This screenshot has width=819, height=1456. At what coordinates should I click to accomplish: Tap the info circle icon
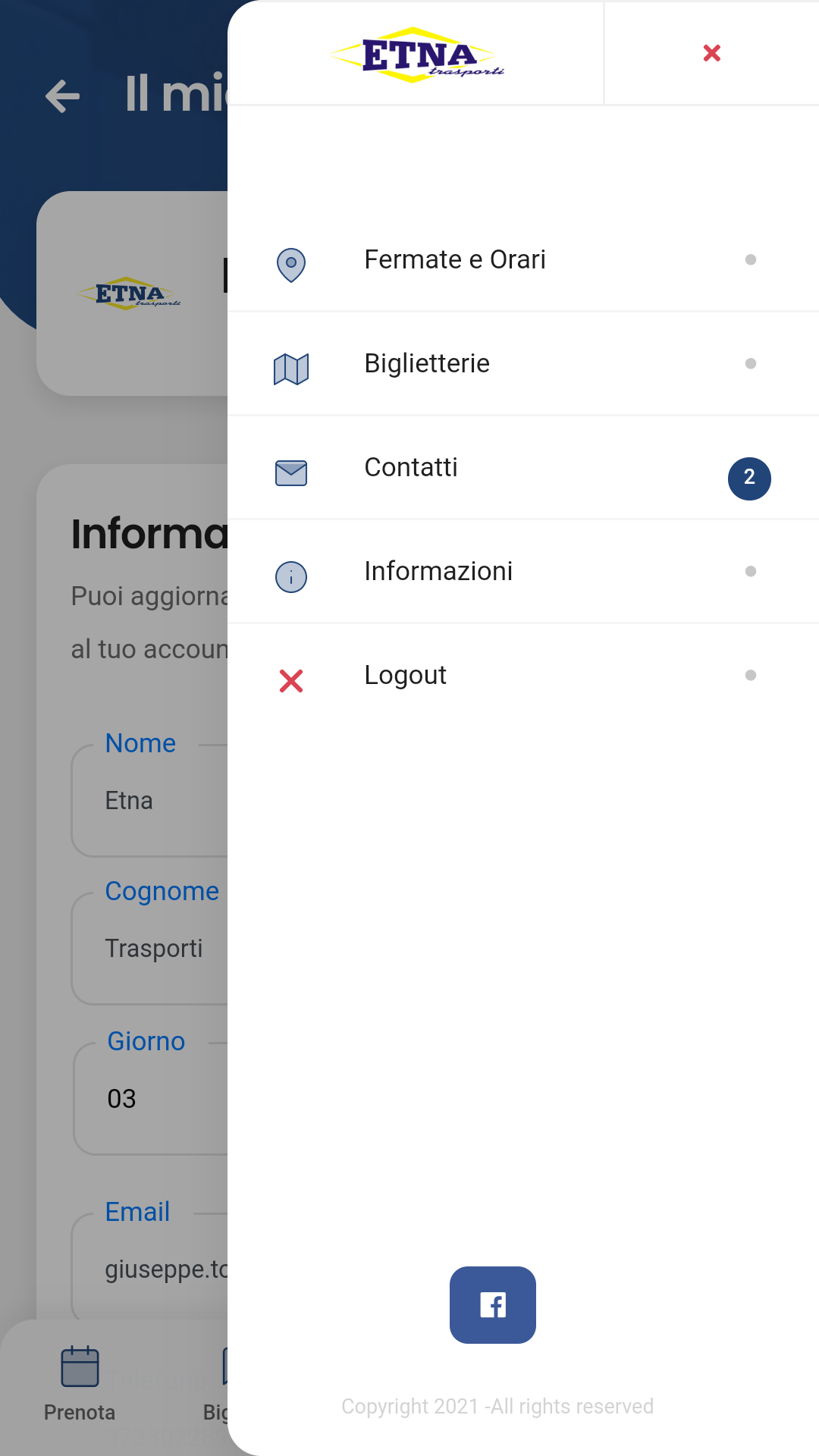pyautogui.click(x=291, y=577)
